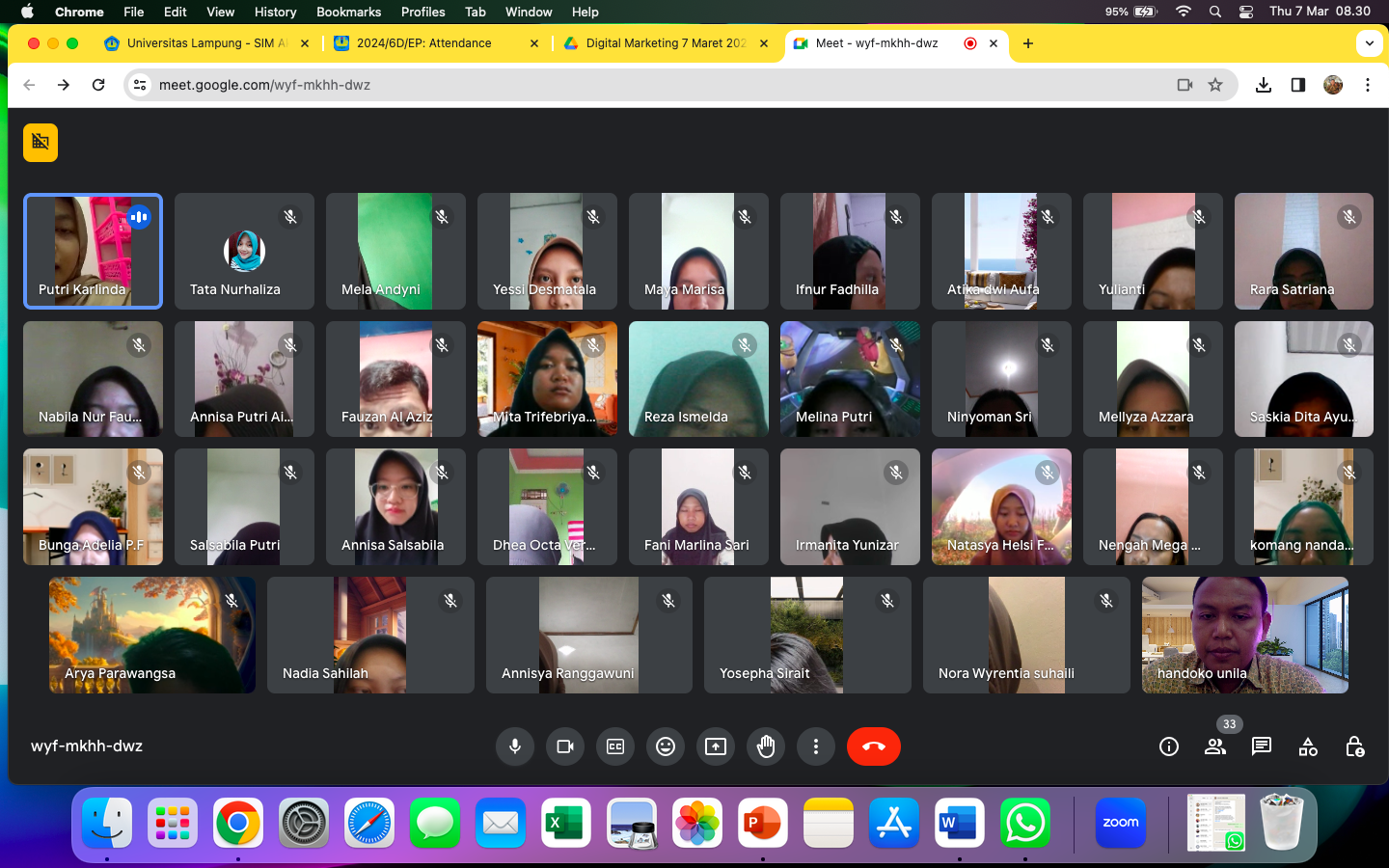The width and height of the screenshot is (1389, 868).
Task: Switch to the 2024/6D/EP: Attendance tab
Action: 424,43
